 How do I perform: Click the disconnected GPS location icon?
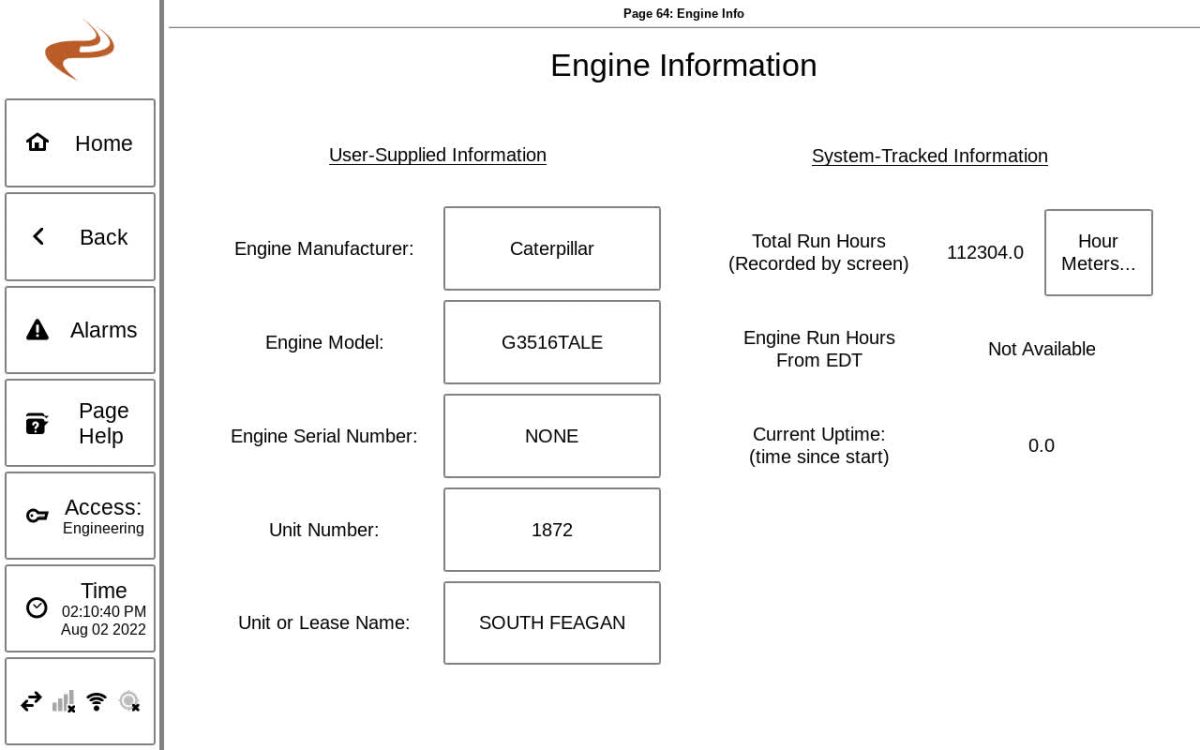click(129, 701)
